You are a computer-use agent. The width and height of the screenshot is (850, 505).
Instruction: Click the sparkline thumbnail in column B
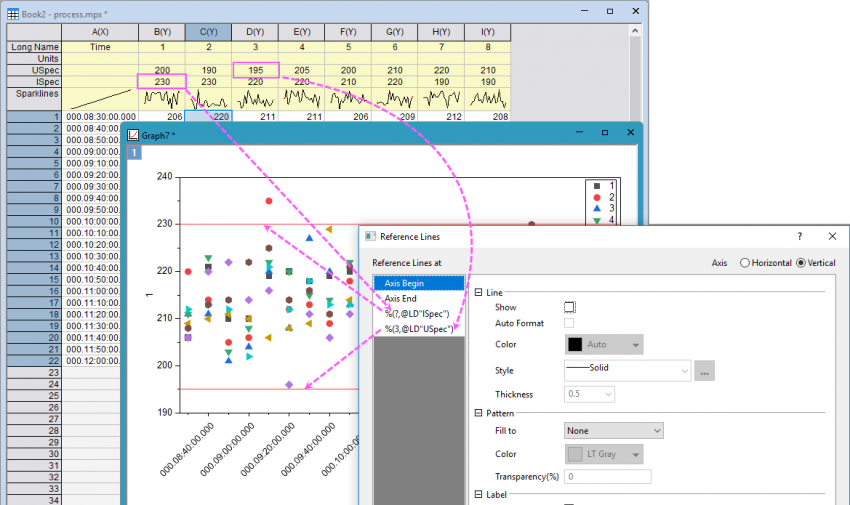pos(162,99)
